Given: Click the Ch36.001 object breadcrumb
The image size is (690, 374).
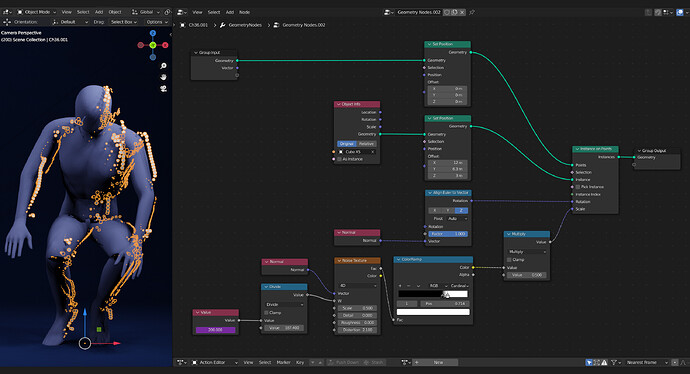Looking at the screenshot, I should 194,25.
